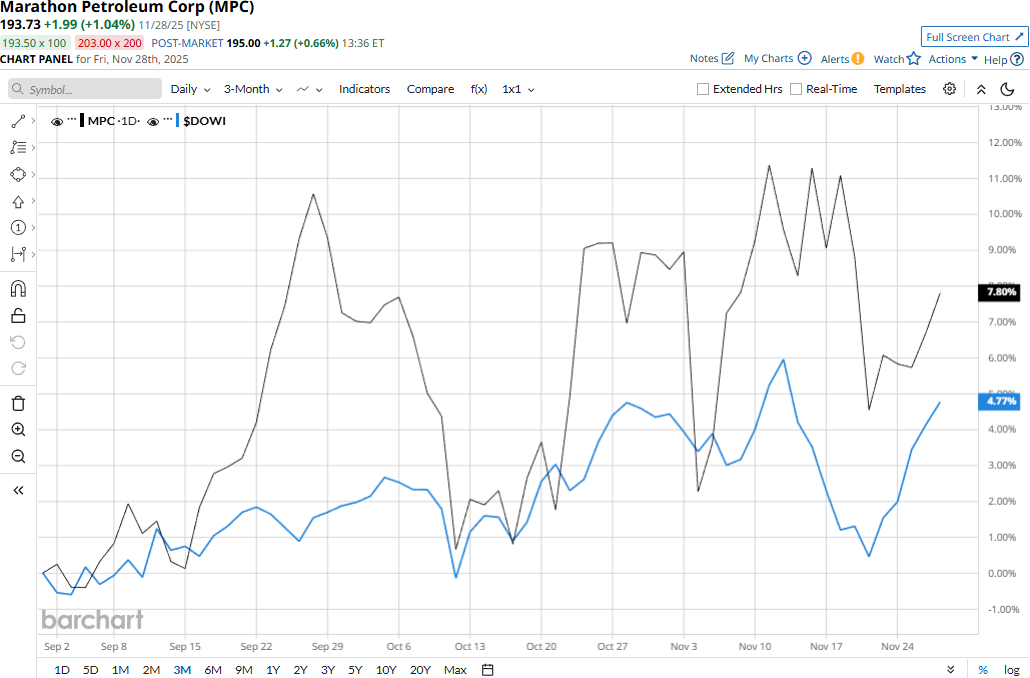Open the chart type line-style dropdown
The width and height of the screenshot is (1030, 678).
(x=309, y=89)
